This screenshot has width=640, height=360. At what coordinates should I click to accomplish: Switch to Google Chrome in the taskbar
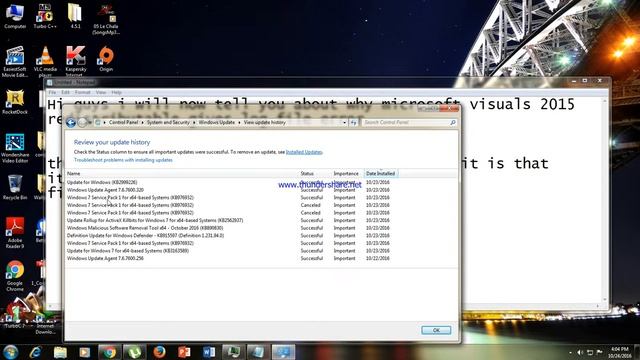109,352
